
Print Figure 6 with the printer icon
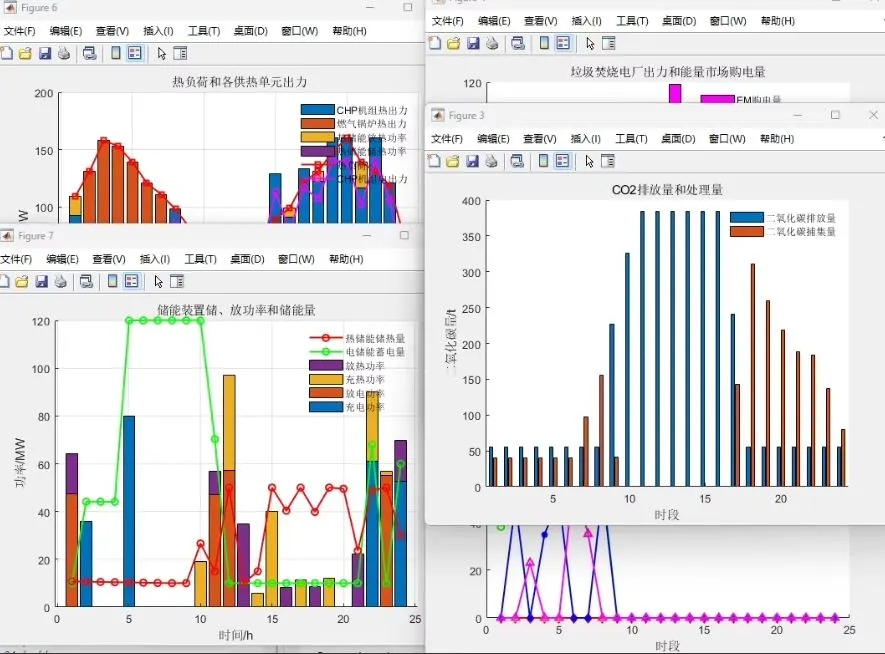coord(64,54)
